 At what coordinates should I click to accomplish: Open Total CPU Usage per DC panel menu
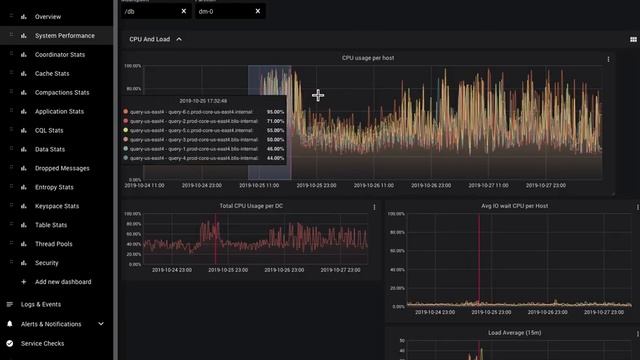[374, 207]
